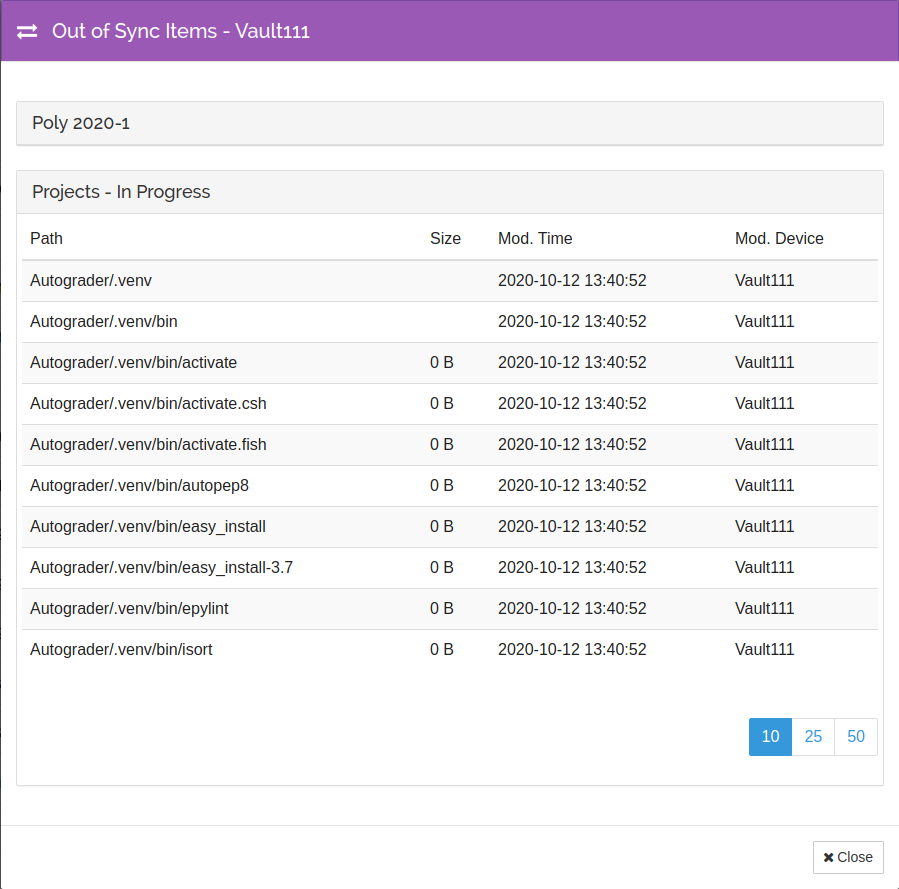Close the Out of Sync Items dialog

[x=848, y=857]
